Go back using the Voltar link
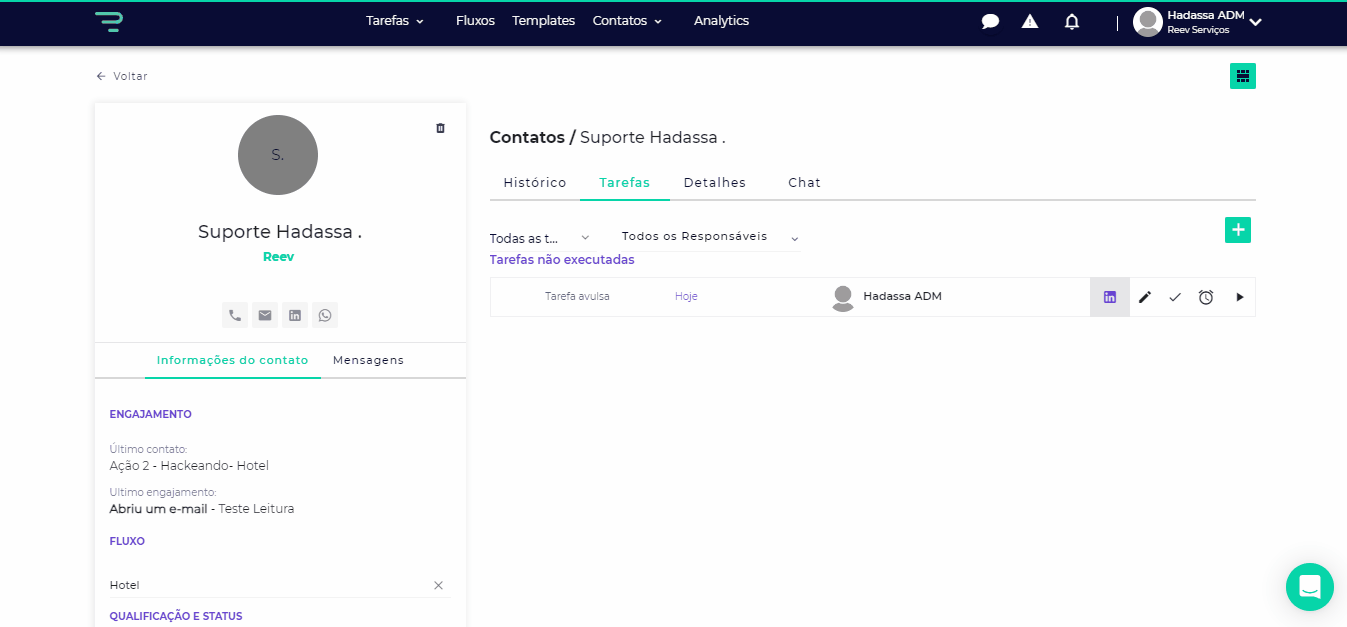 tap(122, 76)
